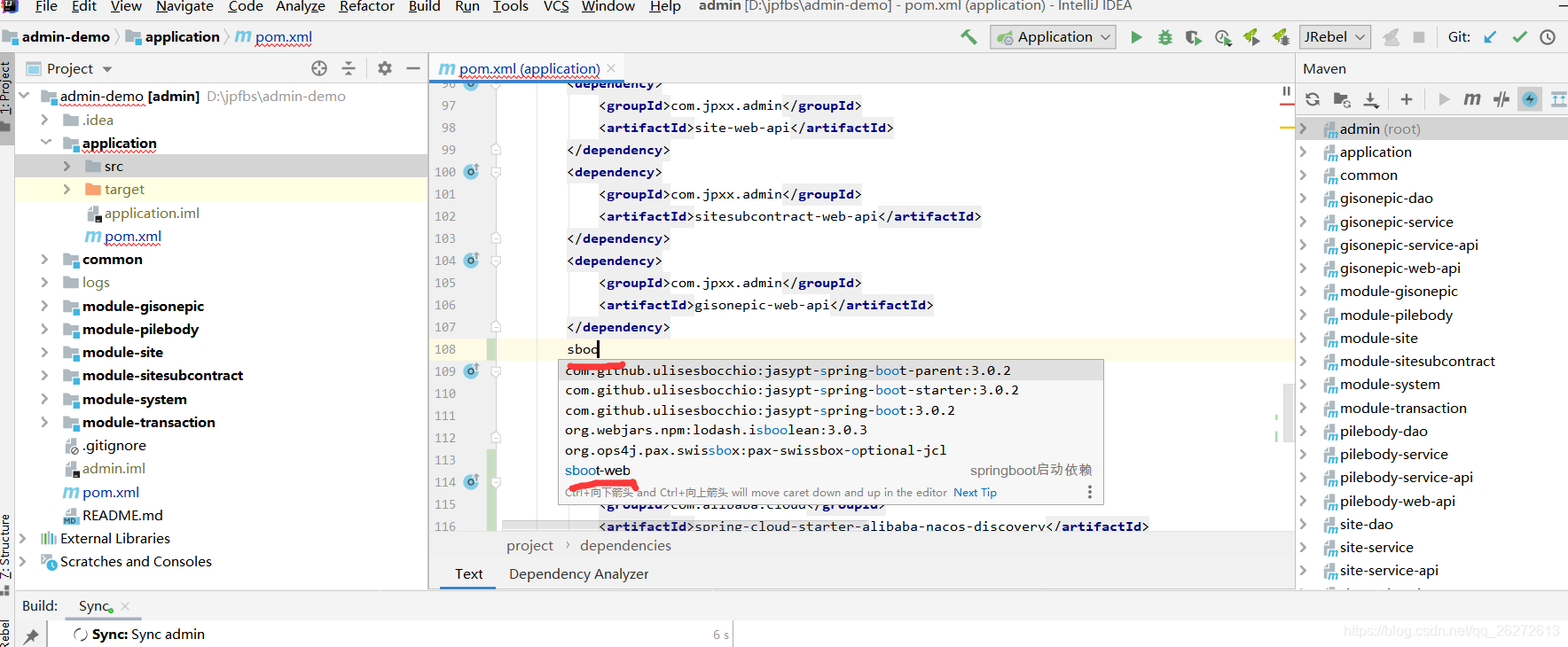This screenshot has width=1568, height=647.
Task: Hide the Project tool window
Action: point(413,68)
